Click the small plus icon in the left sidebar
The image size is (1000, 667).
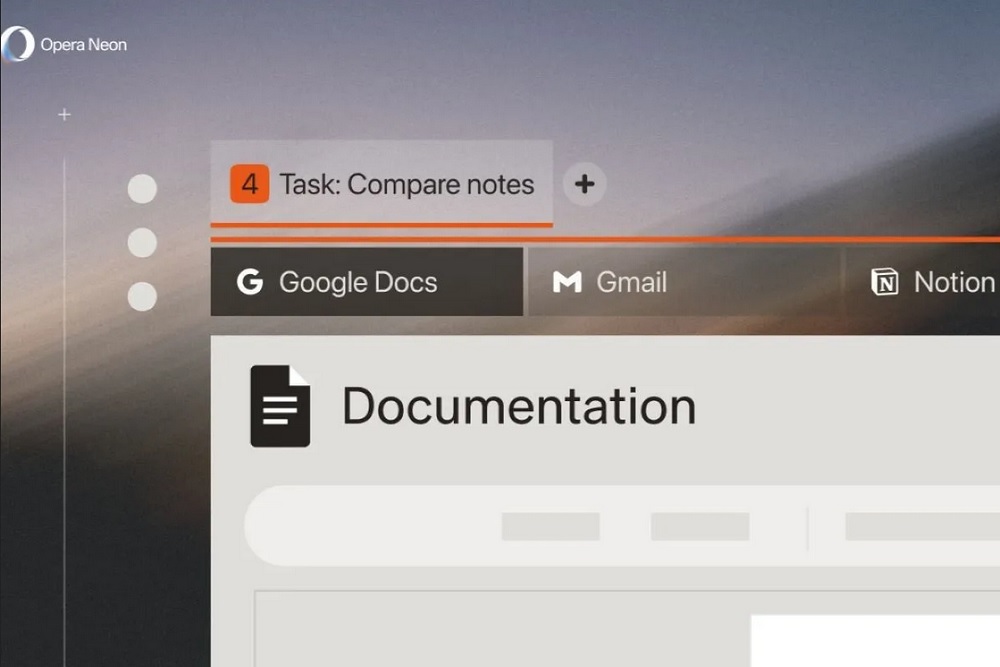[64, 115]
